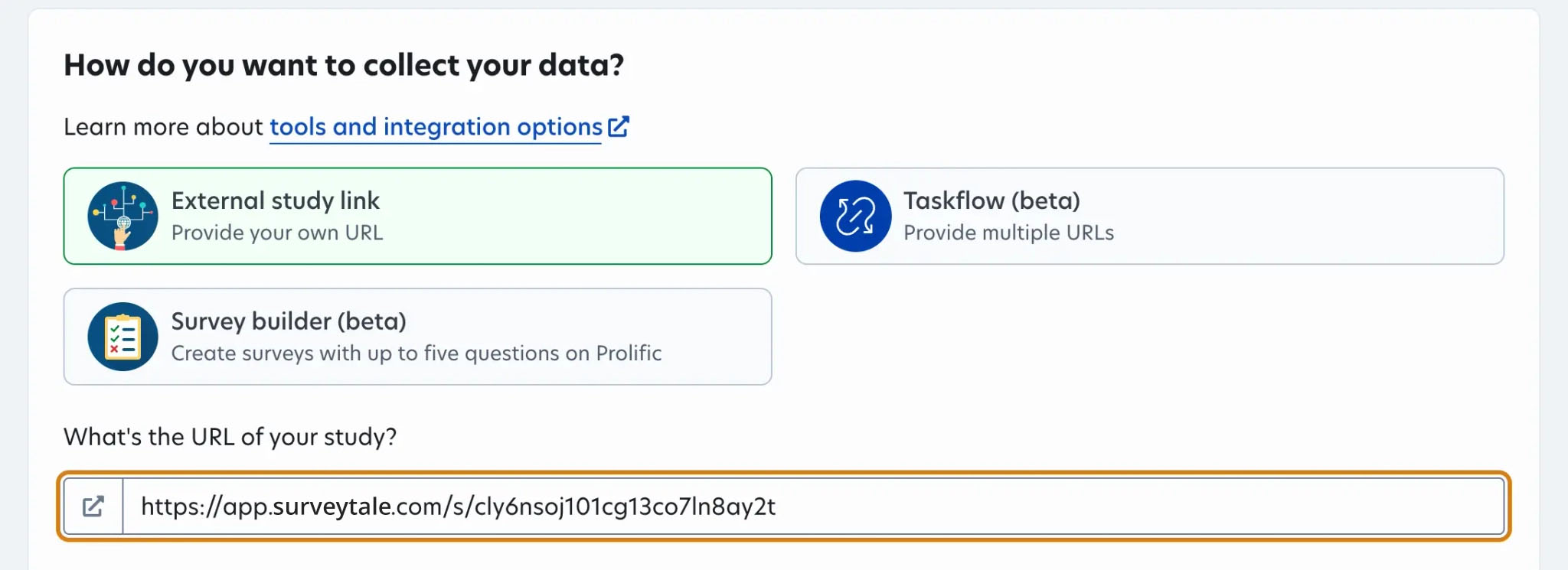Choose the Taskflow (beta) option card
The image size is (1568, 570).
tap(1150, 217)
